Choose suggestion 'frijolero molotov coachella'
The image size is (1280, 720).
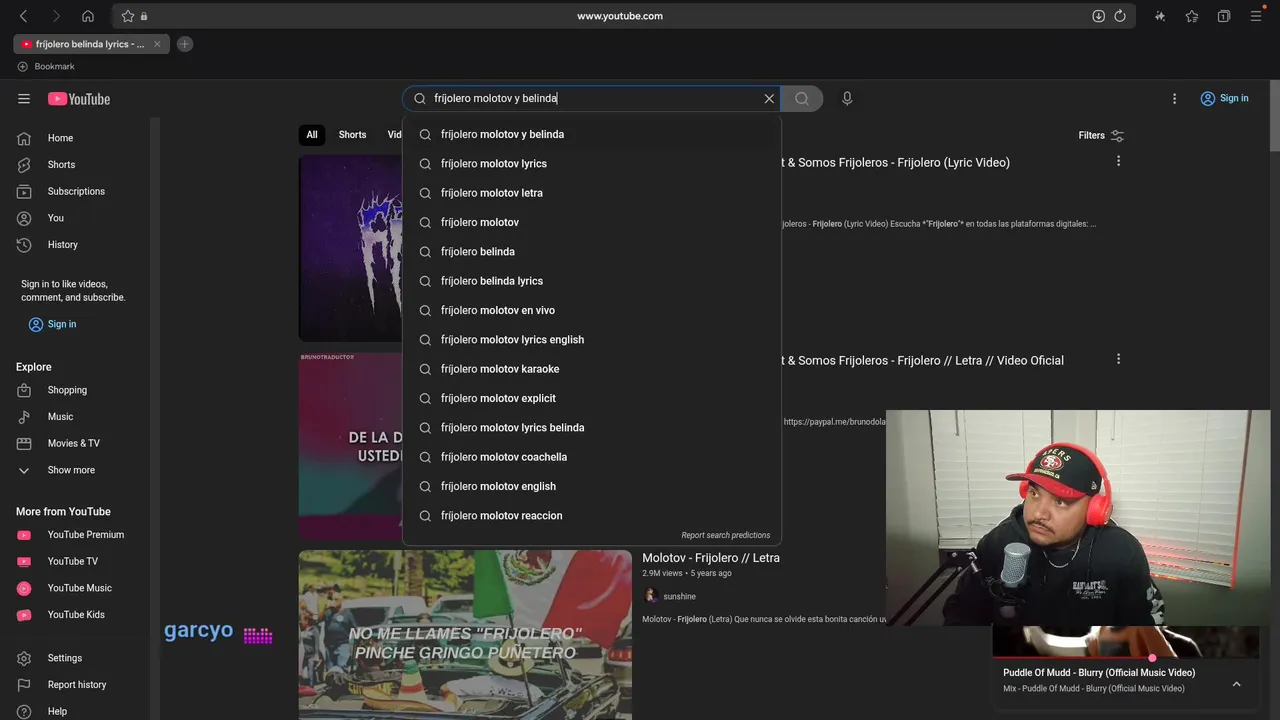click(x=592, y=457)
